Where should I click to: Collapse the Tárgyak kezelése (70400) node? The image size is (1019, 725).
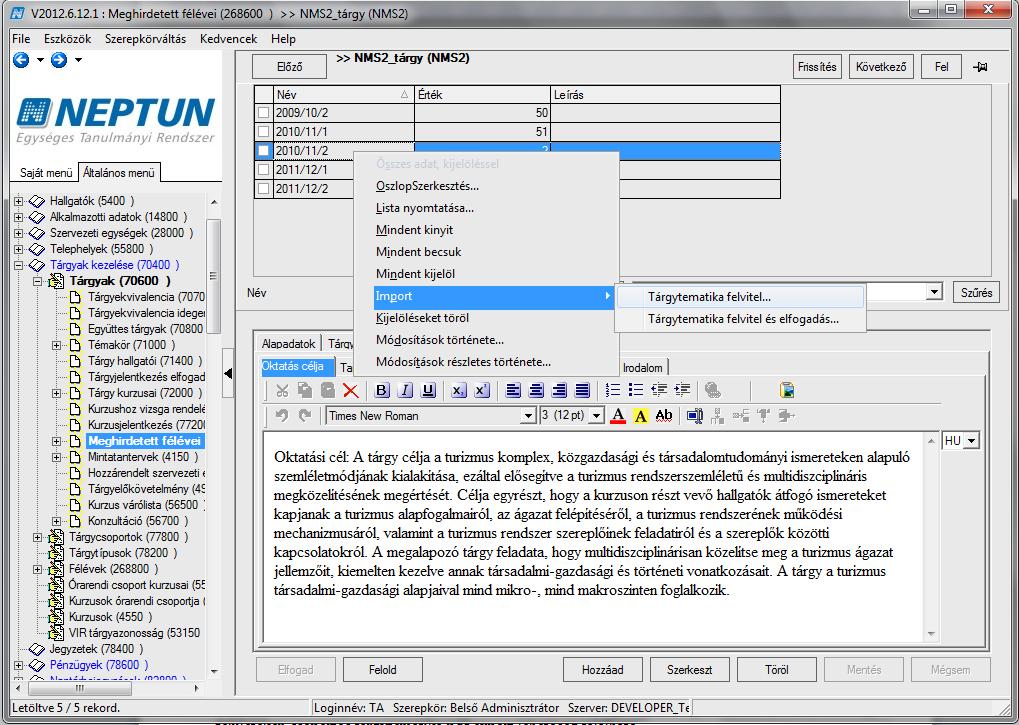[19, 265]
